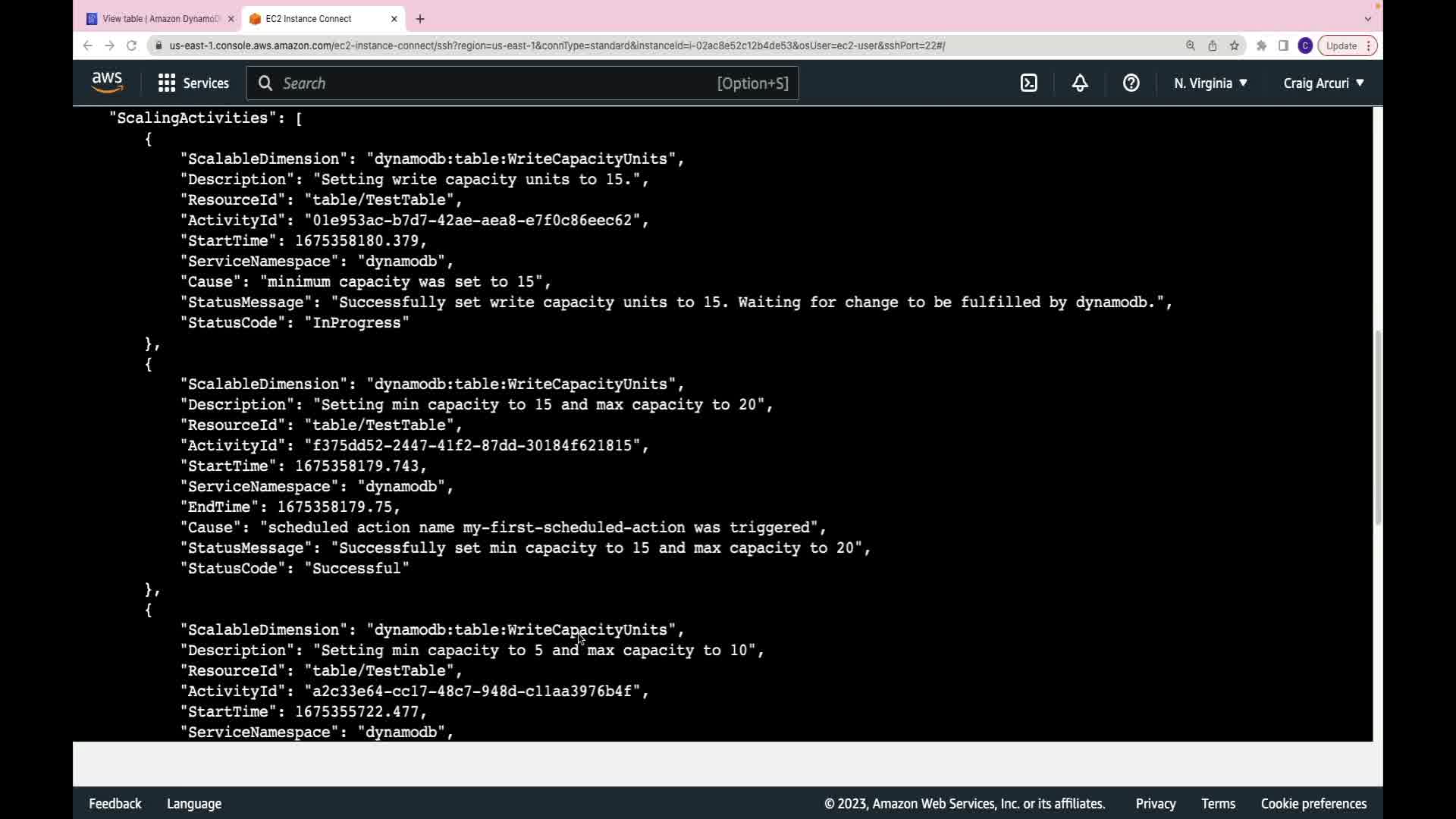Screen dimensions: 1456x819
Task: Open AWS CloudShell icon
Action: point(1028,83)
